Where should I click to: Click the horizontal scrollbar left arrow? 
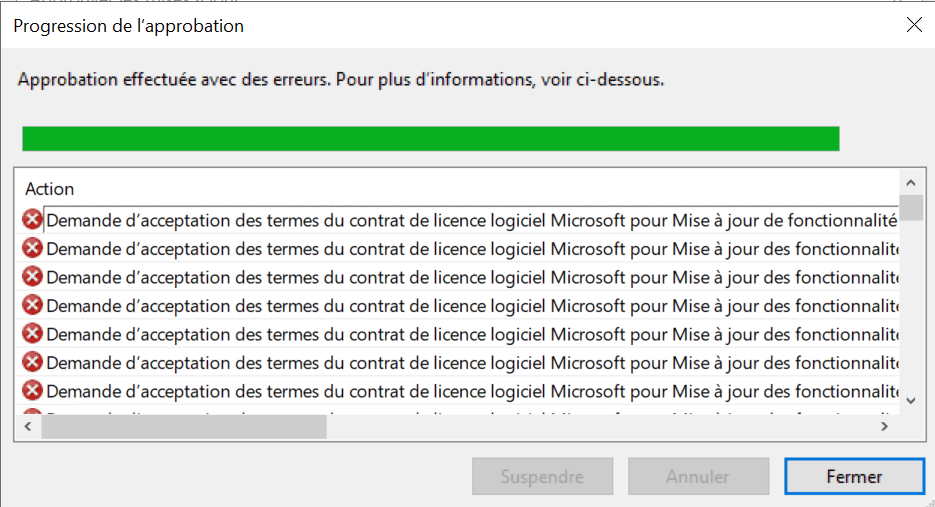28,426
